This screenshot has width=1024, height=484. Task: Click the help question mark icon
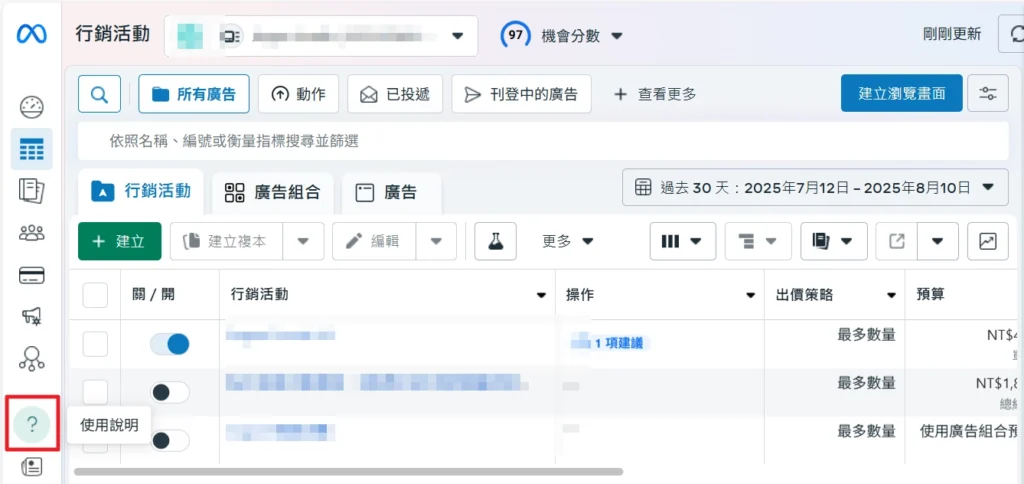pyautogui.click(x=31, y=425)
